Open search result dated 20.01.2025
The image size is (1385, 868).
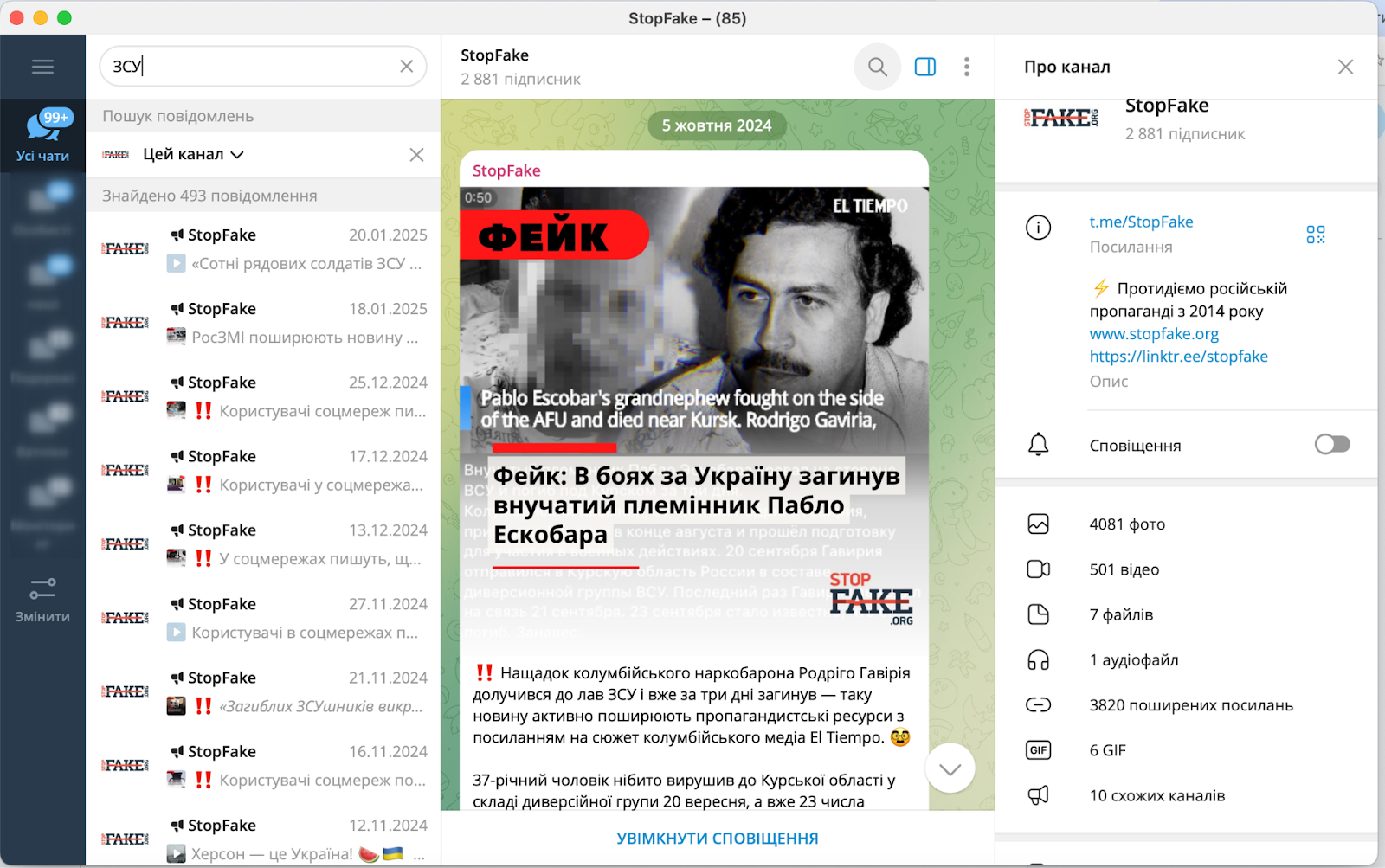click(x=263, y=248)
